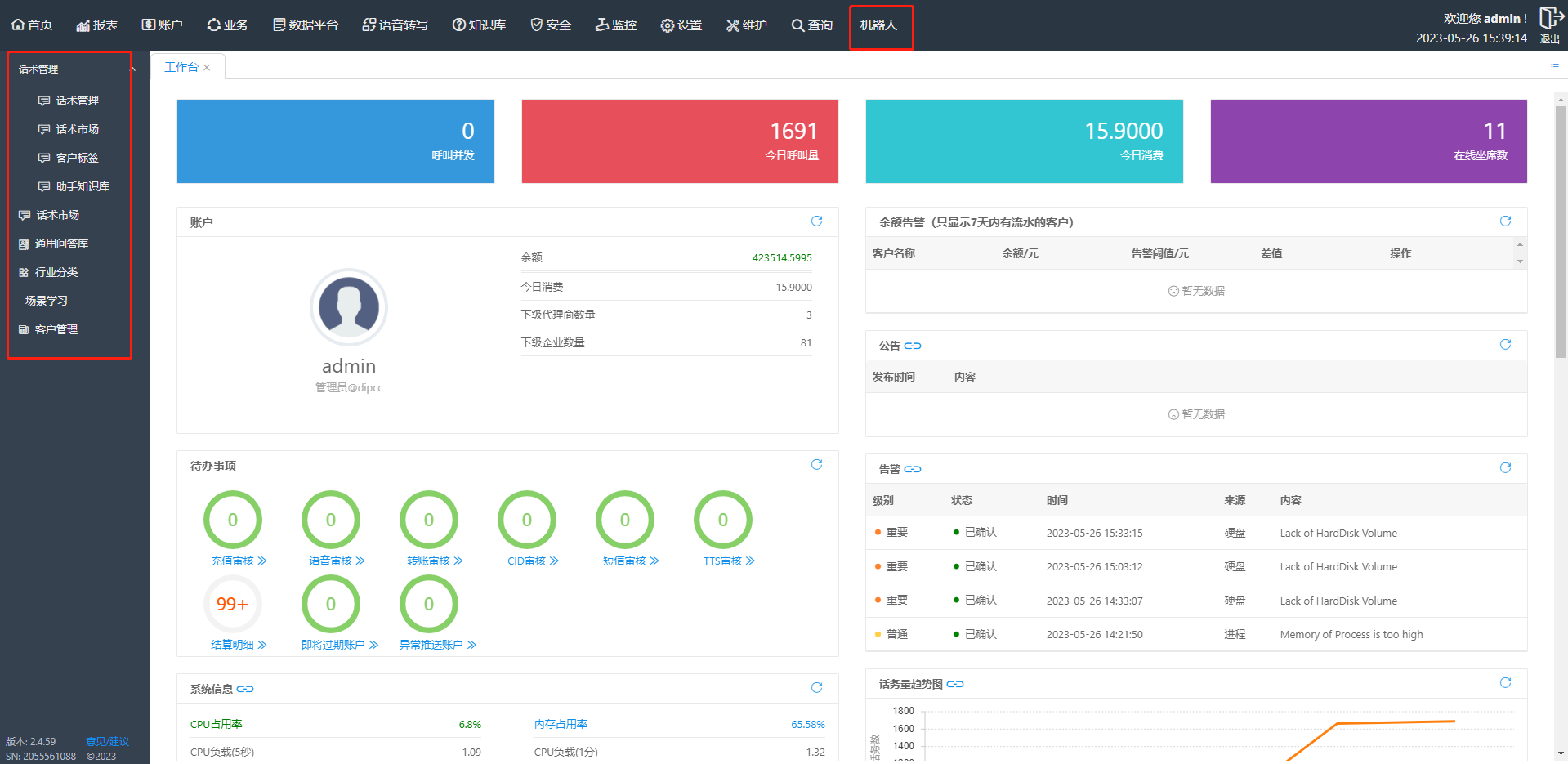Viewport: 1568px width, 764px height.
Task: Collapse the 话术管理 sidebar group
Action: pos(133,69)
